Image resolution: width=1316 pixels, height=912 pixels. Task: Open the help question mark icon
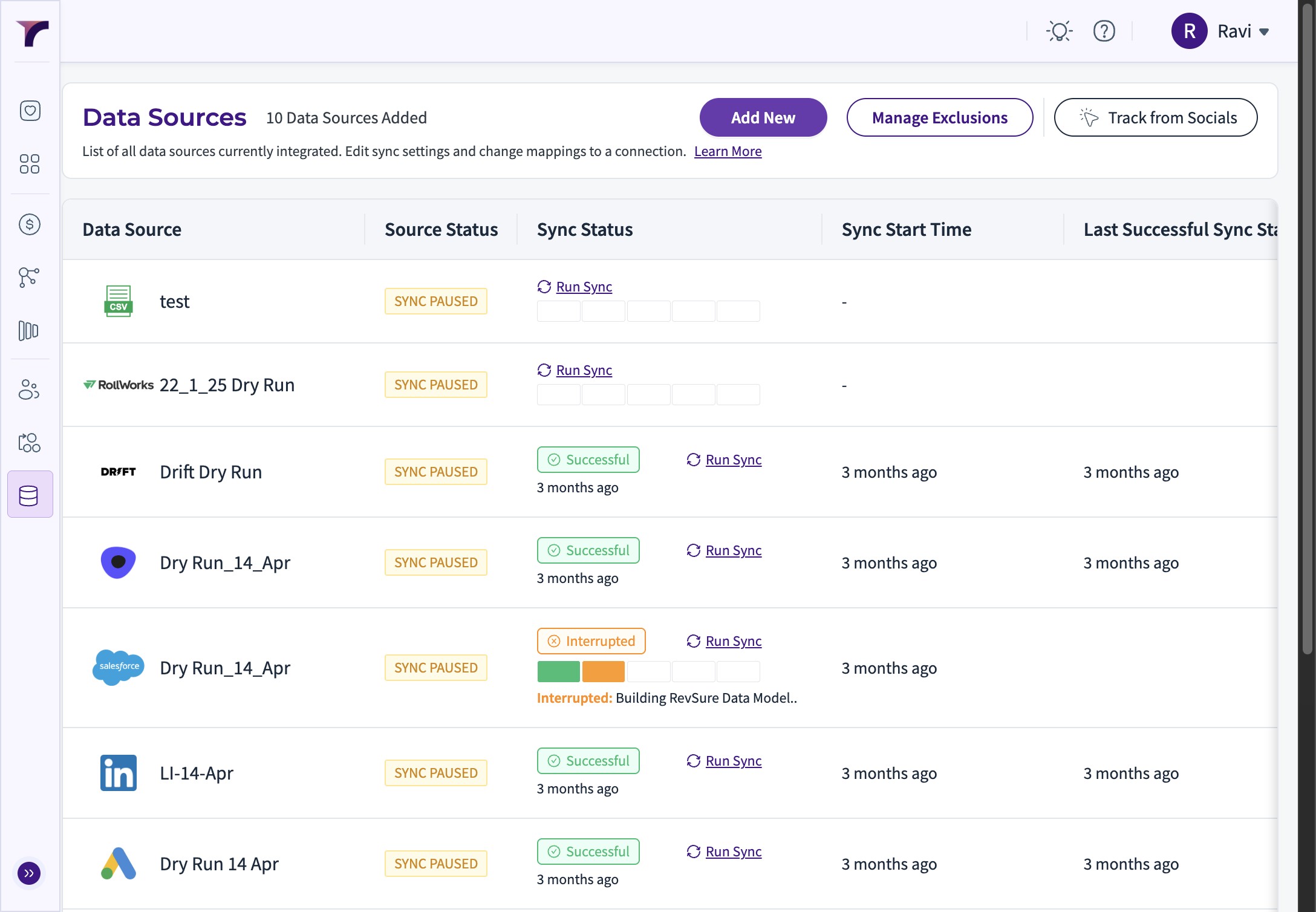click(1104, 31)
